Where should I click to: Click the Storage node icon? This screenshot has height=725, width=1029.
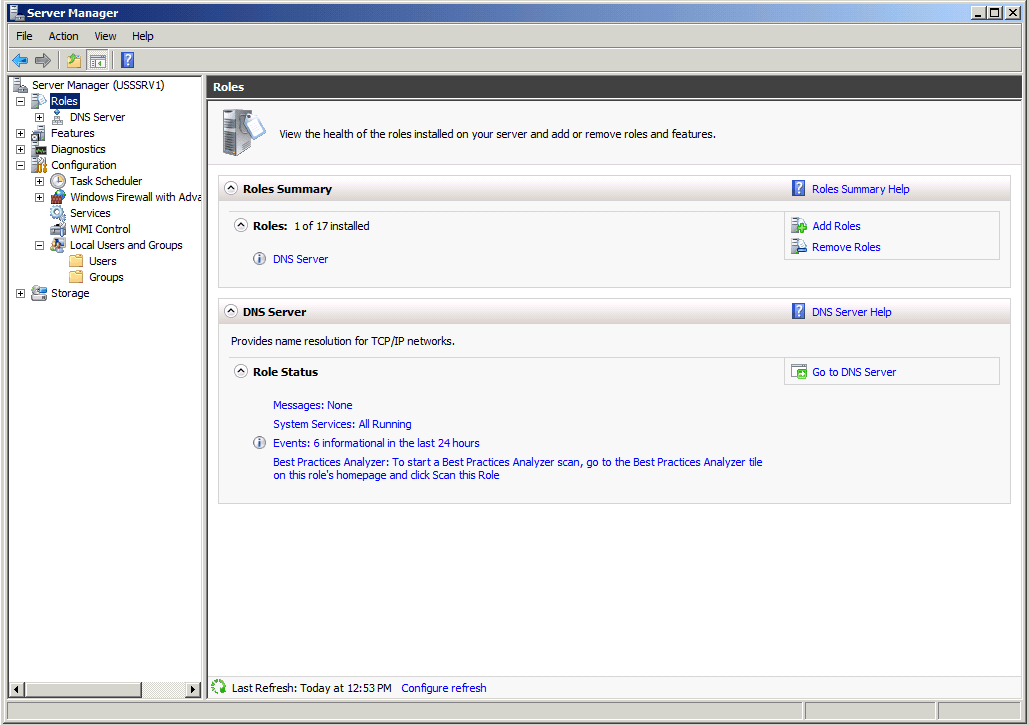coord(39,293)
